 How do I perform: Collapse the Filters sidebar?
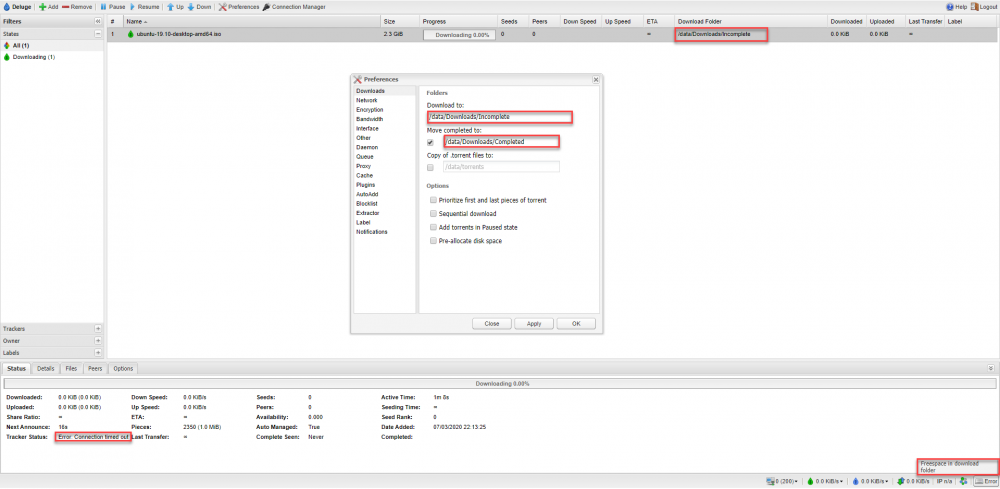click(98, 21)
